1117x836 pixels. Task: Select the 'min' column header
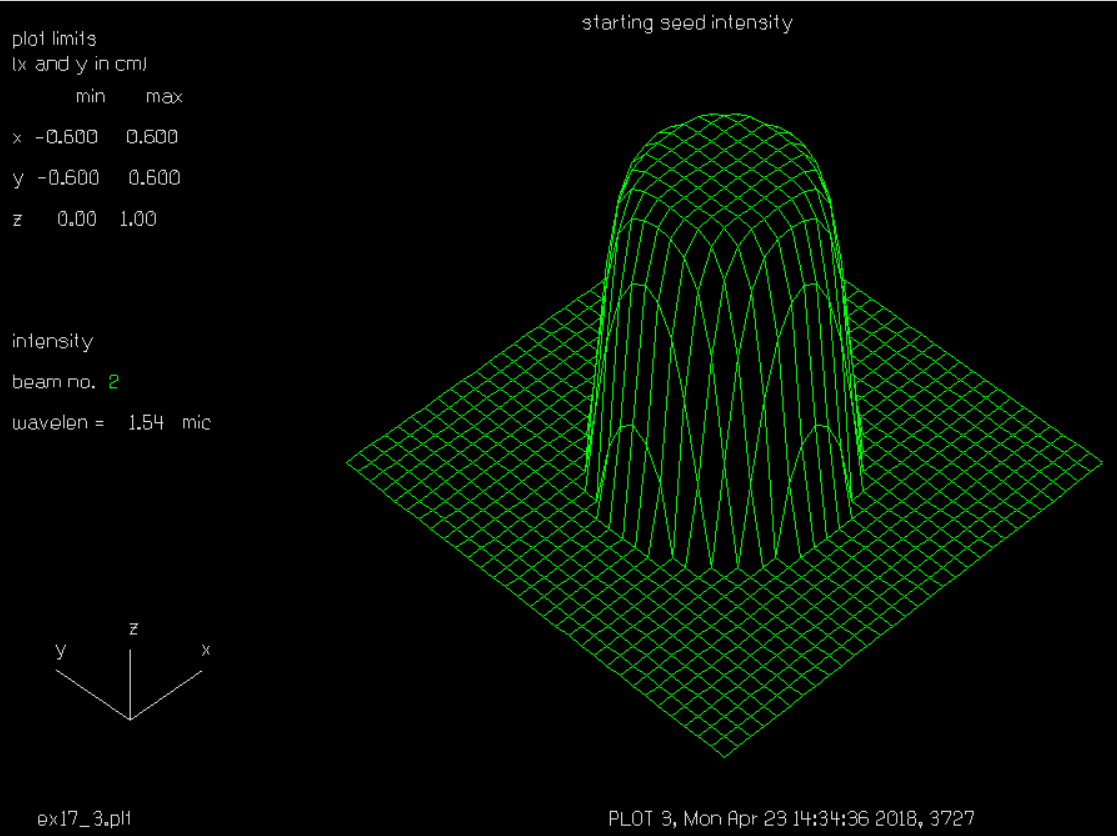(x=90, y=97)
